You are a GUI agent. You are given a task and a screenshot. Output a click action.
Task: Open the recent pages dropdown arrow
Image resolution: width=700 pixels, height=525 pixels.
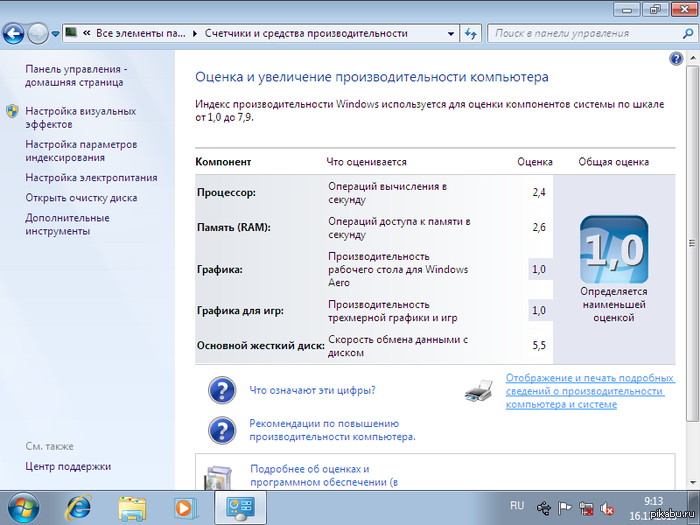pyautogui.click(x=54, y=34)
